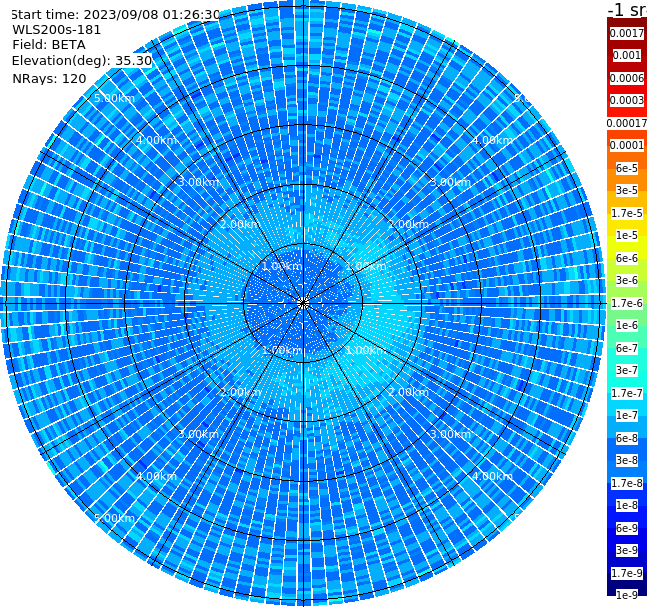The width and height of the screenshot is (647, 607).
Task: Click the upper-left 5.00km range label
Action: pyautogui.click(x=114, y=98)
